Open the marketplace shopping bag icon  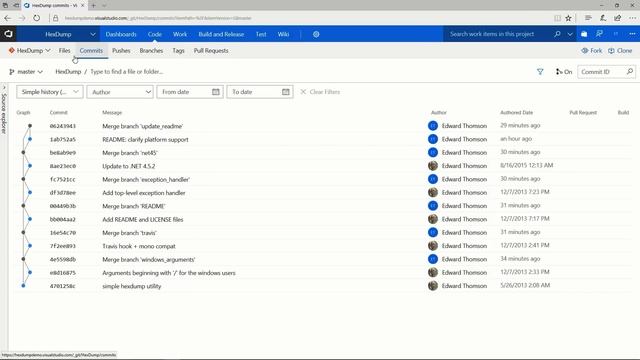pyautogui.click(x=584, y=34)
